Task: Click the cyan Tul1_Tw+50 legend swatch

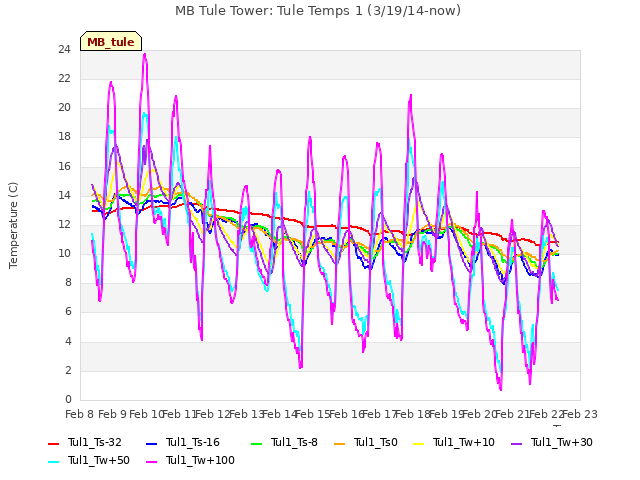Action: click(53, 461)
